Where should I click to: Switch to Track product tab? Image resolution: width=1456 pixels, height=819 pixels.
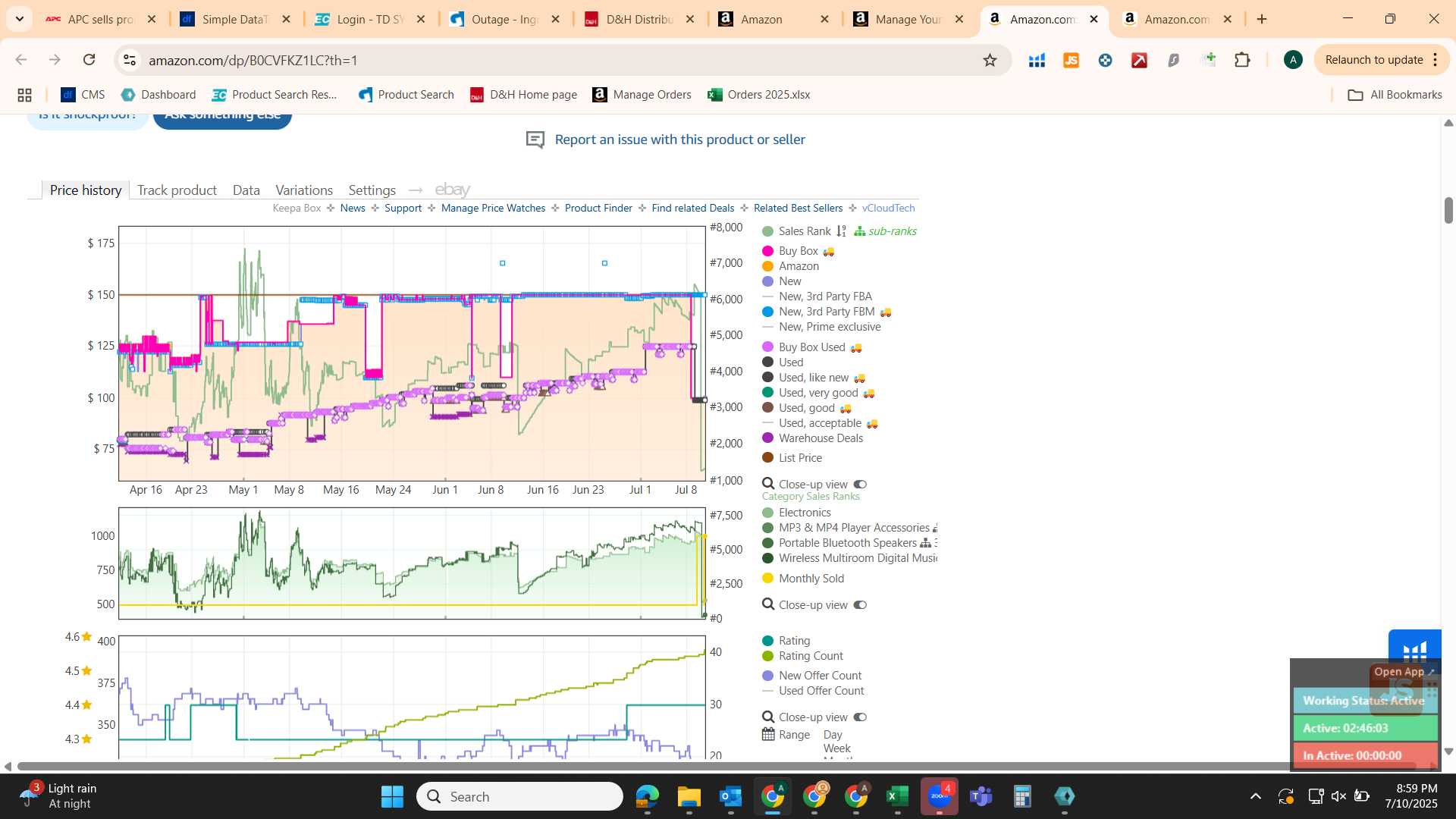177,190
